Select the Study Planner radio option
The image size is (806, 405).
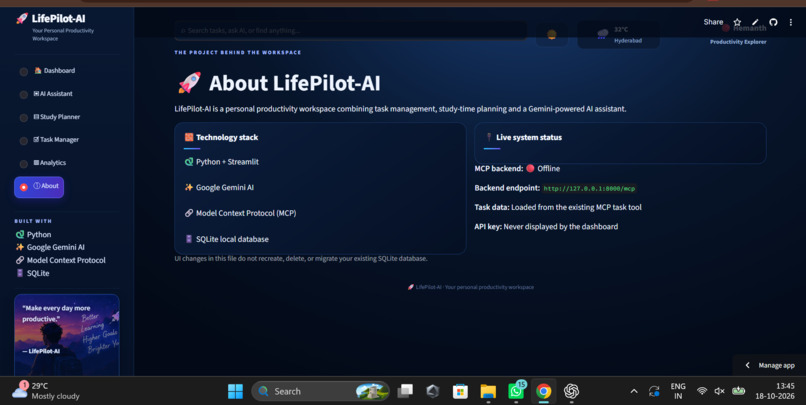coord(24,118)
